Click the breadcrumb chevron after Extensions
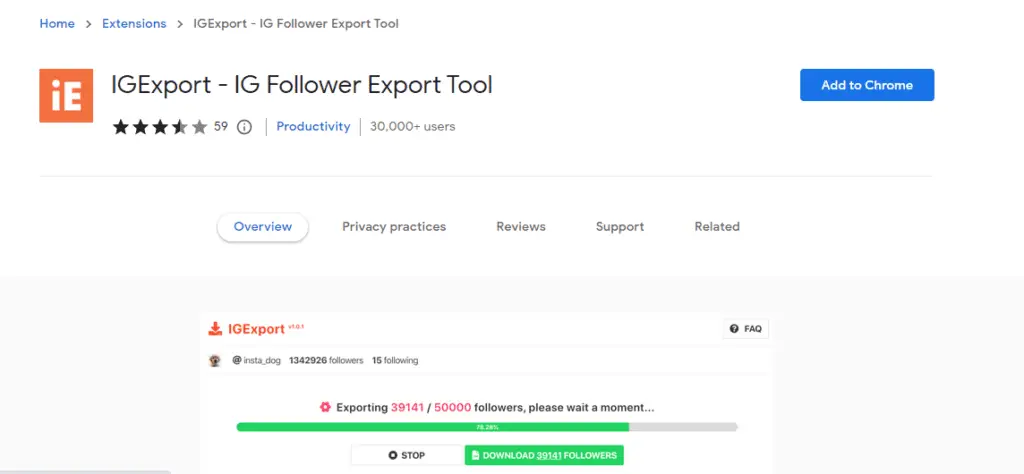 click(x=180, y=24)
